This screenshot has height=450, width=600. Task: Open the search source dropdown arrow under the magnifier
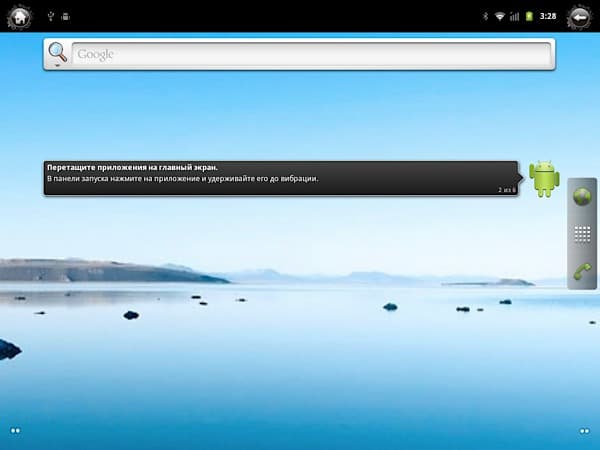[57, 66]
